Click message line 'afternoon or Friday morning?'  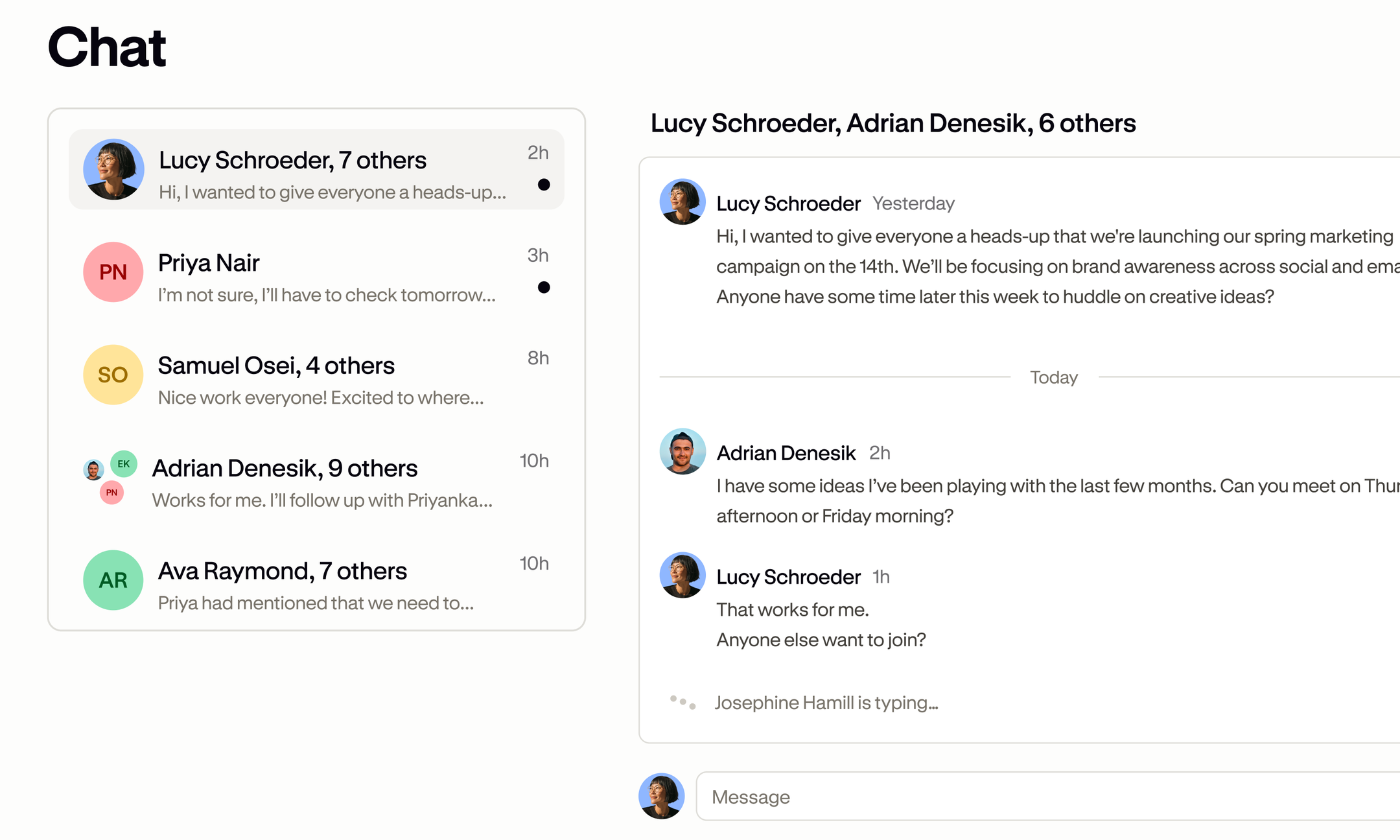coord(835,516)
